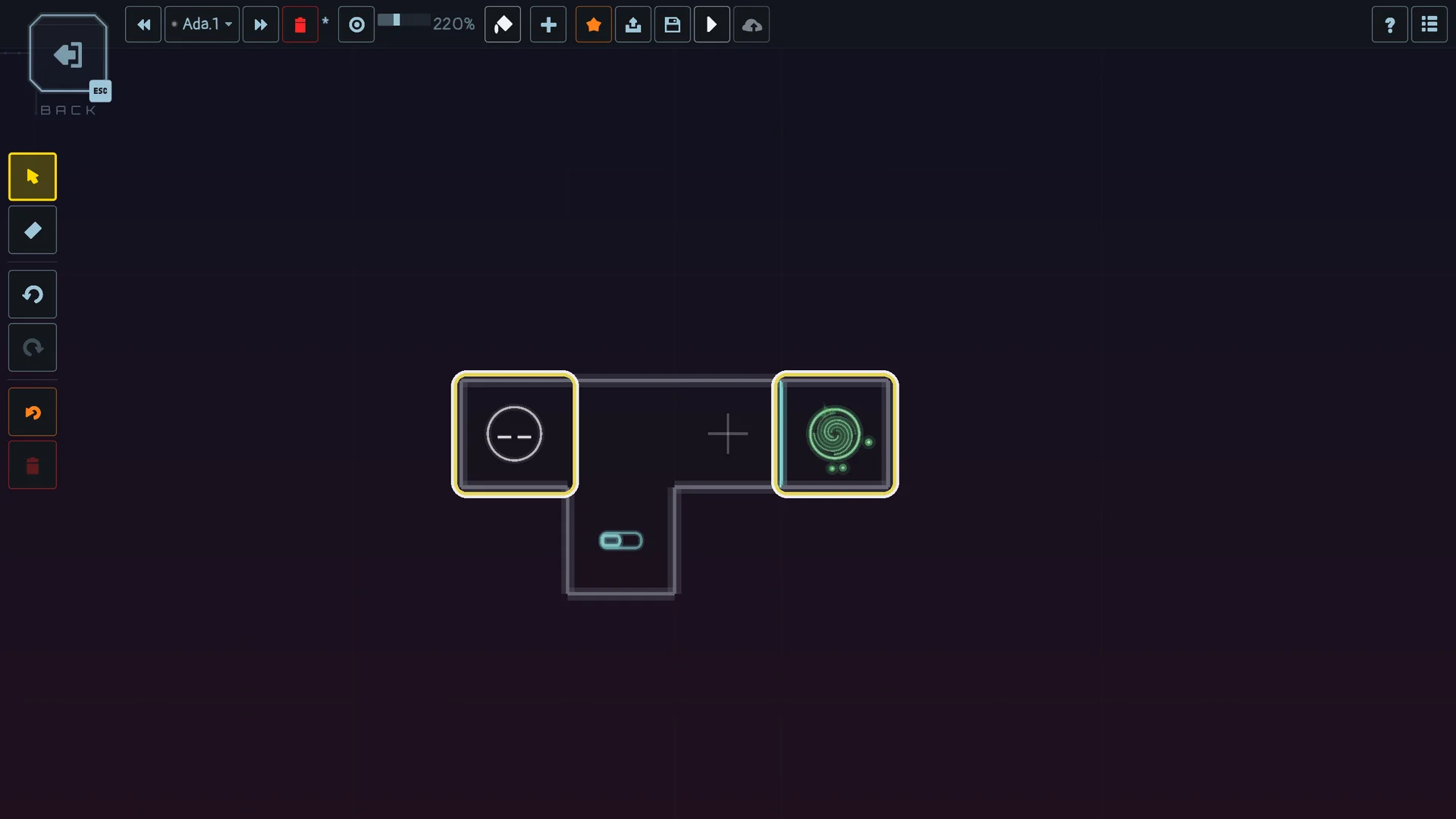Click the redo arrow in left sidebar
This screenshot has height=819, width=1456.
[33, 347]
